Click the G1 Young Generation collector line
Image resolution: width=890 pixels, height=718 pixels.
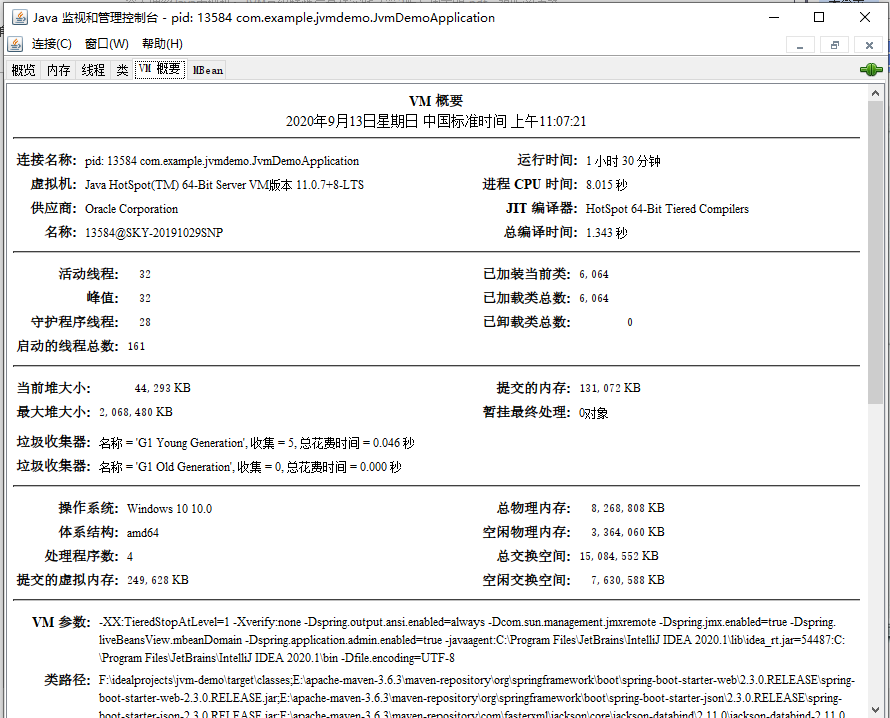(x=257, y=443)
